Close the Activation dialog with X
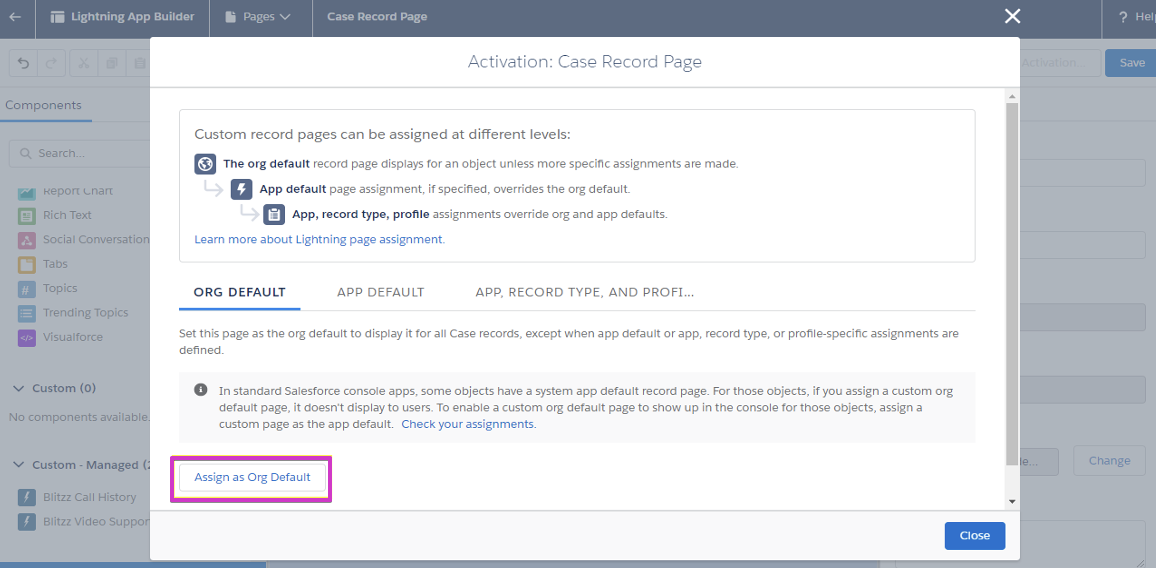The width and height of the screenshot is (1156, 568). 1012,16
